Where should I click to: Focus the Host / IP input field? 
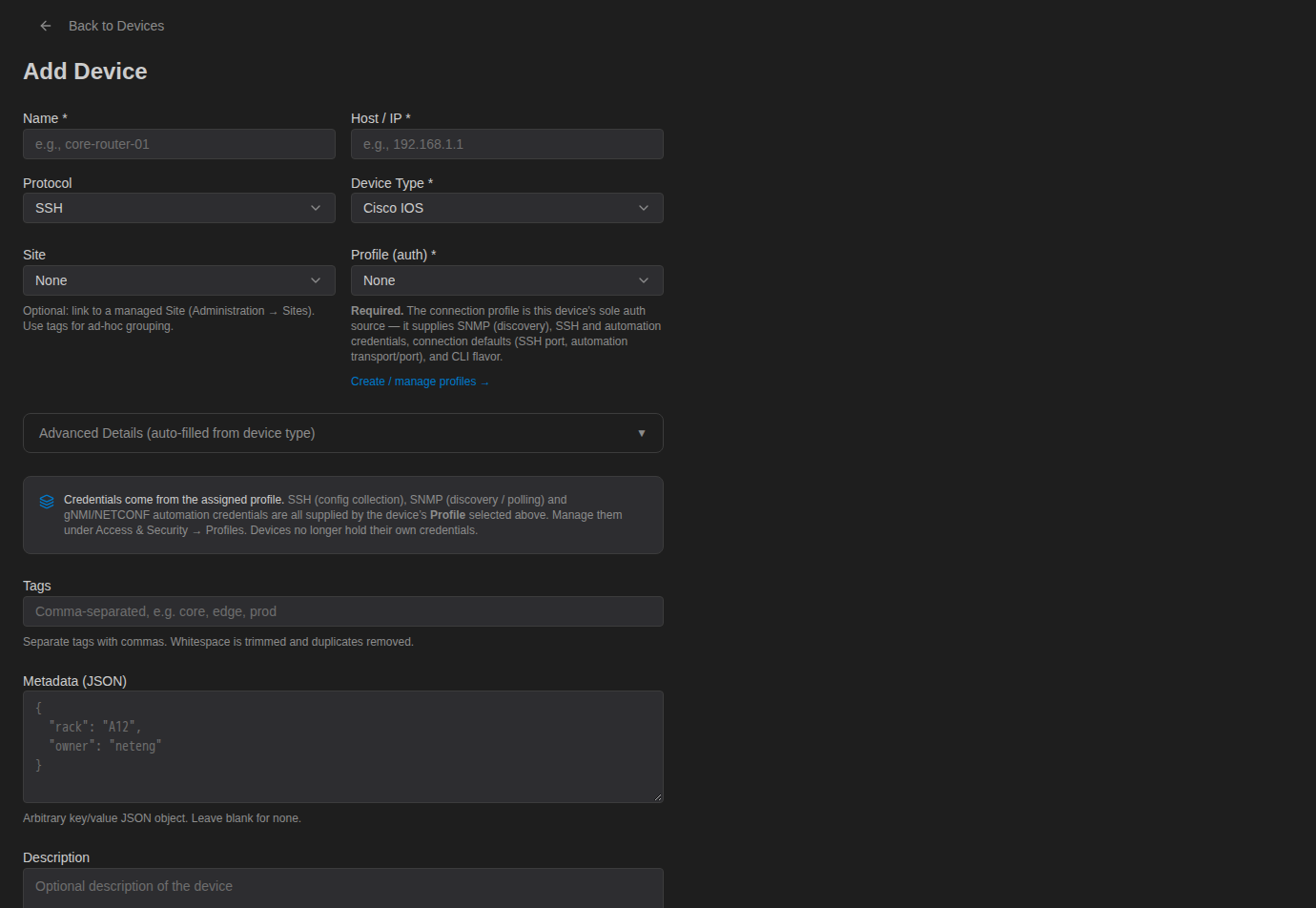[507, 144]
